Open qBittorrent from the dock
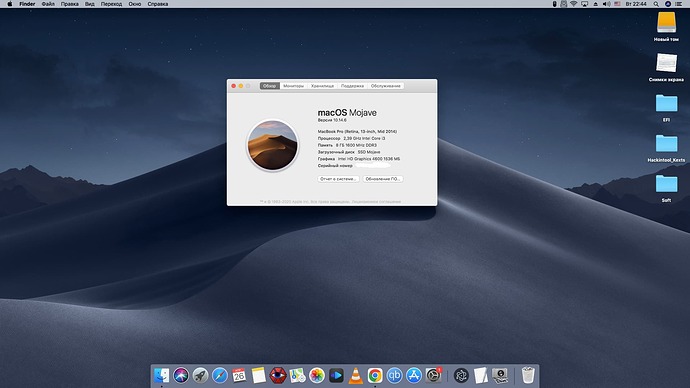Screen dimensions: 690x388 (394, 375)
